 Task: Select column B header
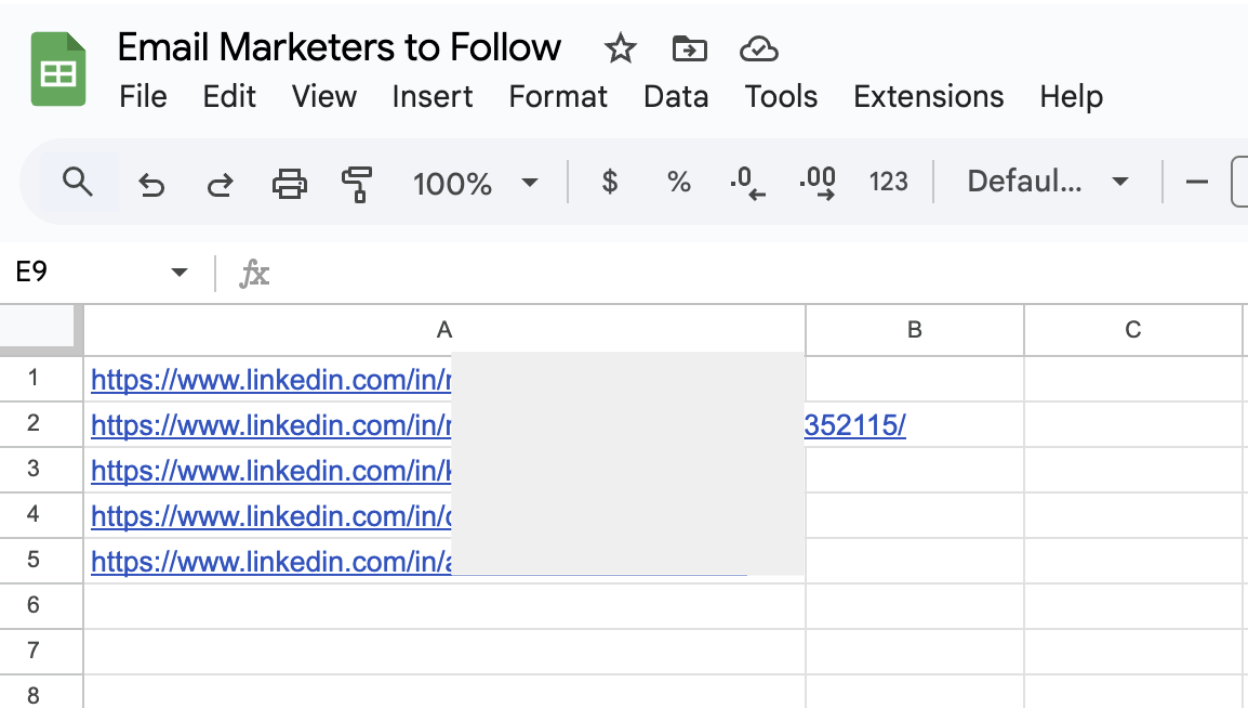pos(914,330)
